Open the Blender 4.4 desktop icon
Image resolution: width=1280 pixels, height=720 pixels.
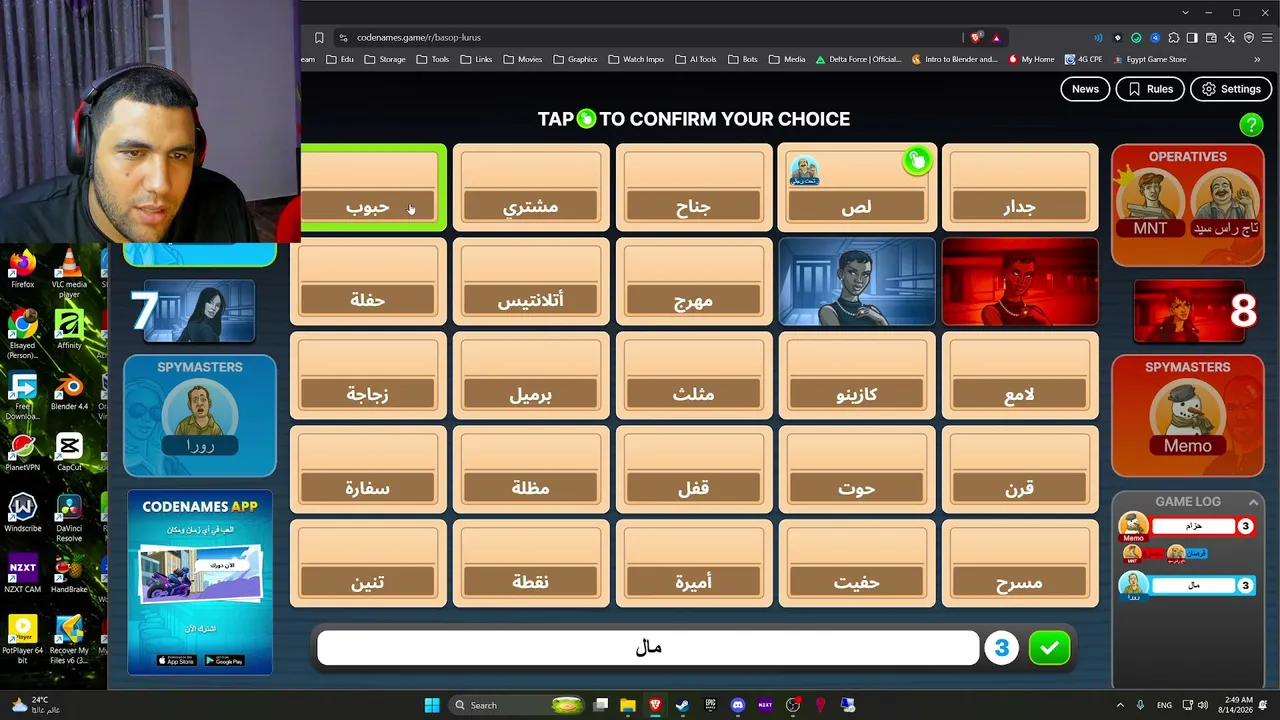69,392
